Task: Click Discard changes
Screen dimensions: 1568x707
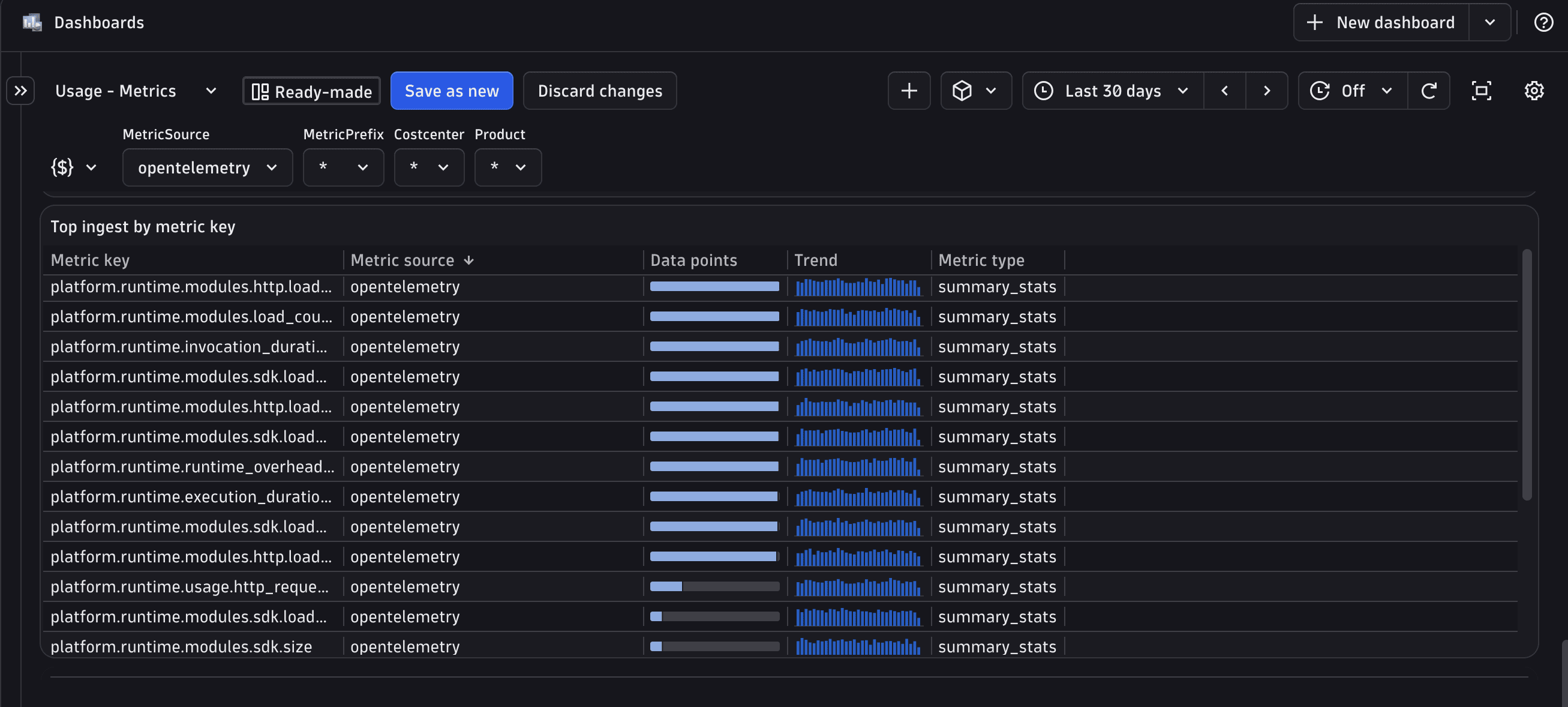Action: [600, 91]
